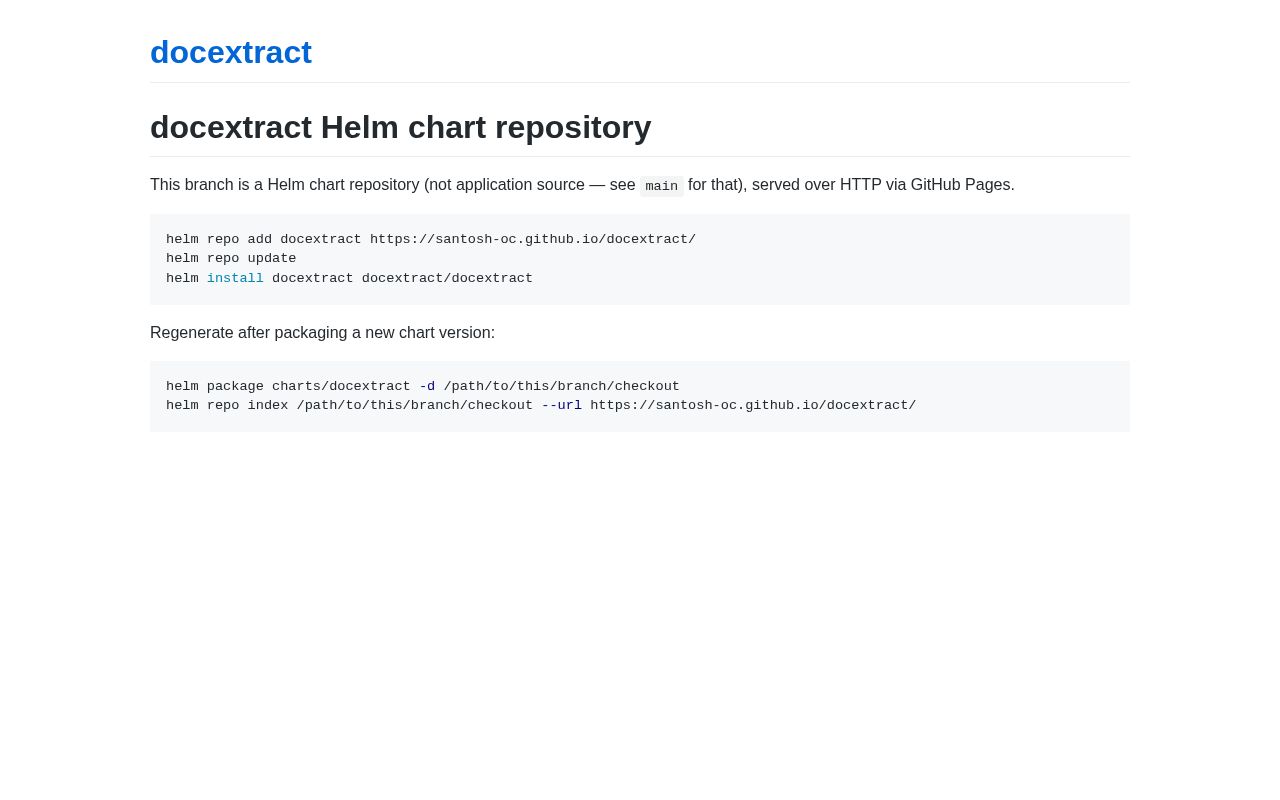Click the '-d' flag in package command

point(427,386)
